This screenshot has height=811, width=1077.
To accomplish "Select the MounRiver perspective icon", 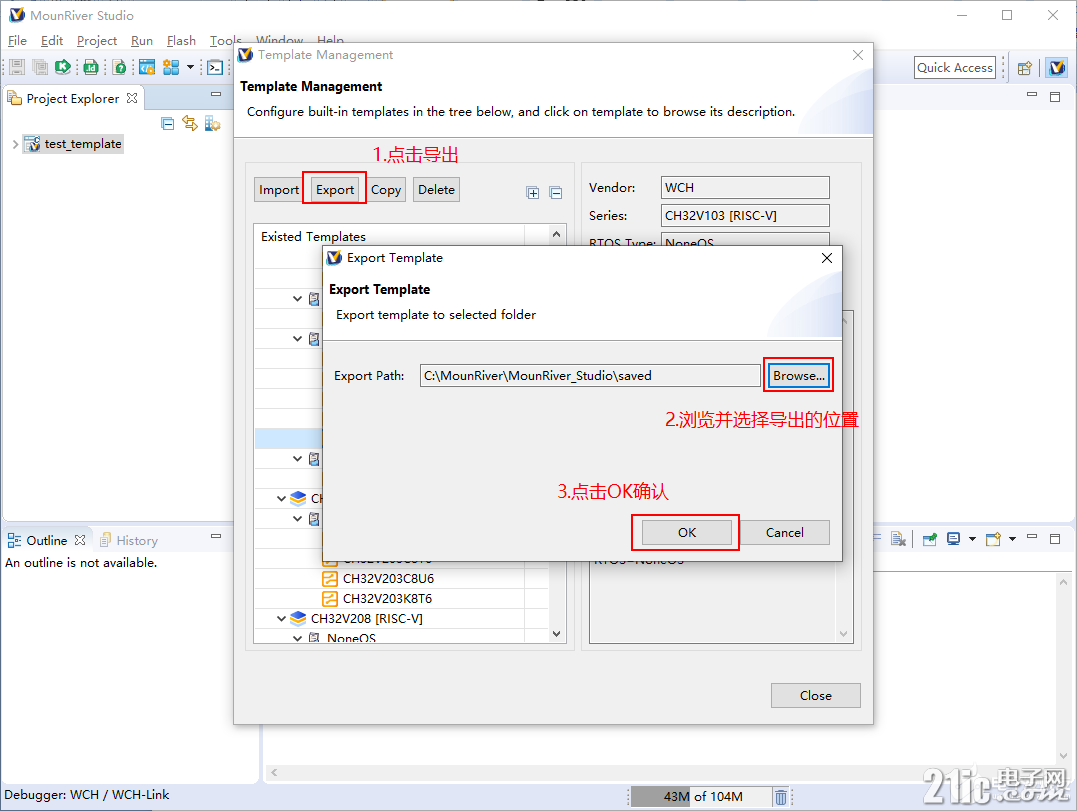I will pos(1057,67).
